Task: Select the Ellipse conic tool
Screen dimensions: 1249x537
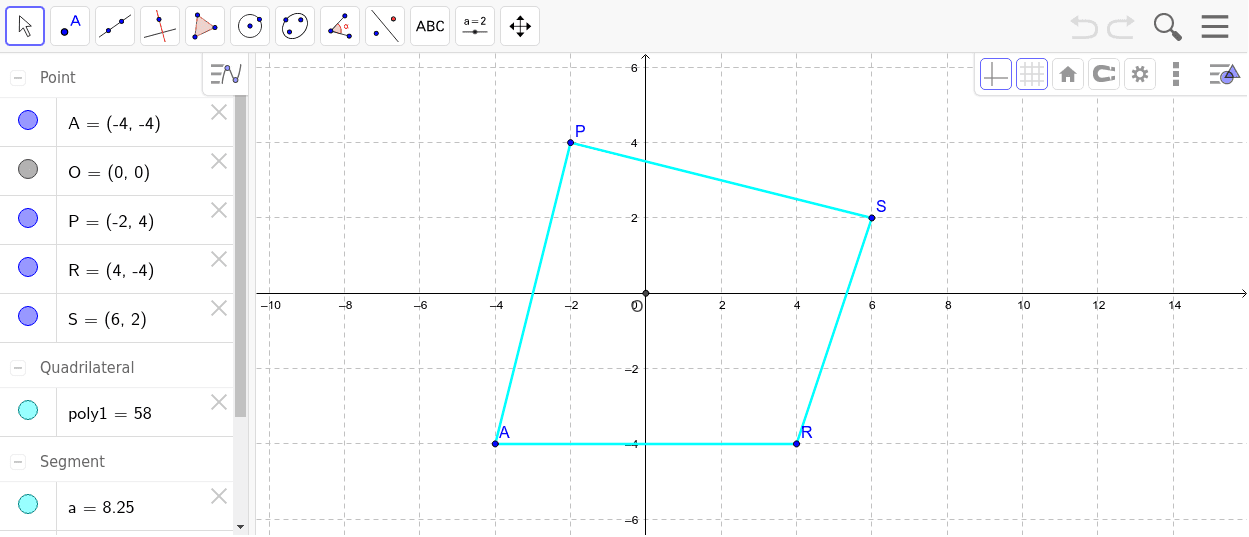Action: [x=295, y=26]
